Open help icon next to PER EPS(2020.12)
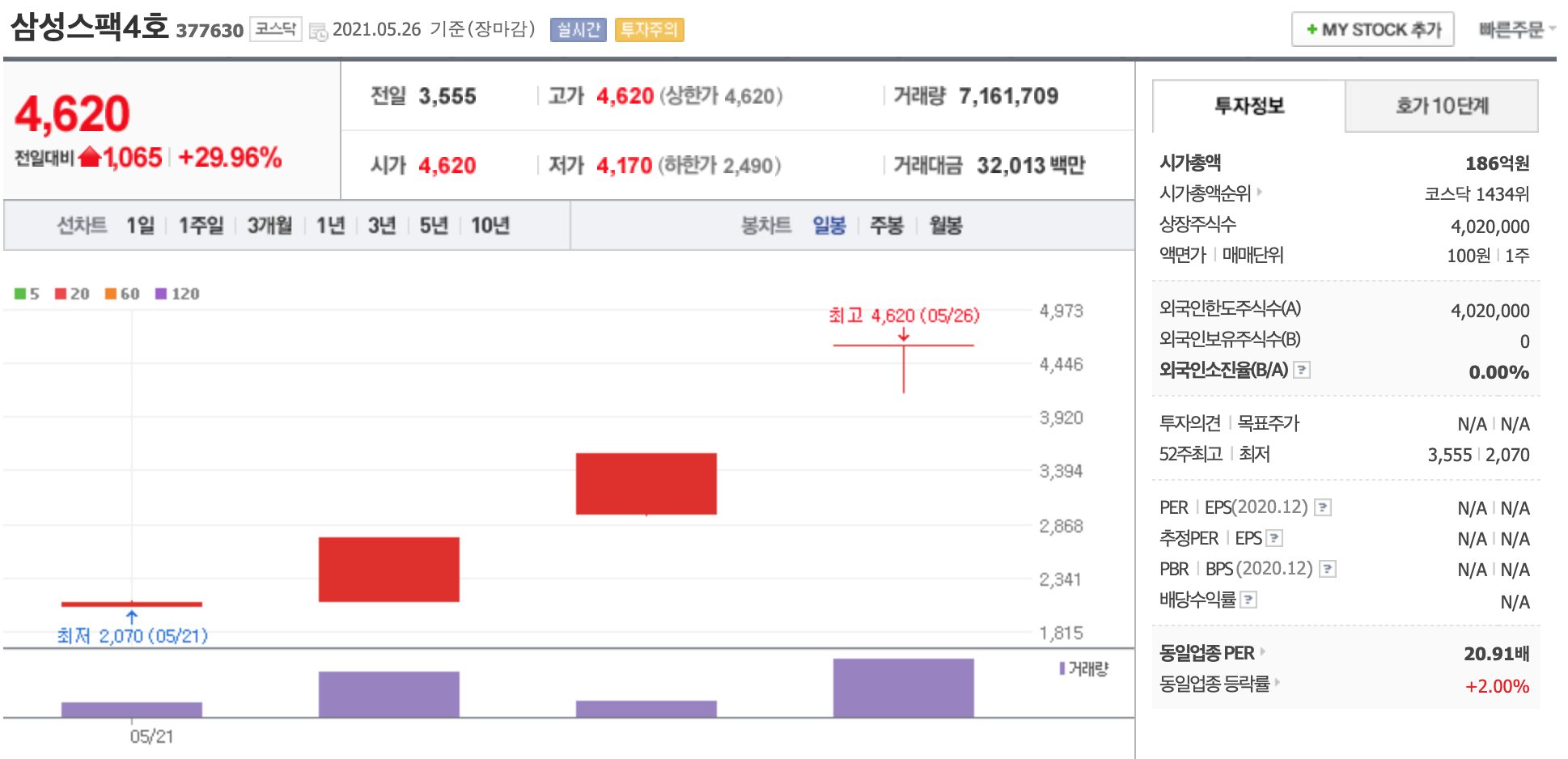The image size is (1568, 759). [1322, 507]
